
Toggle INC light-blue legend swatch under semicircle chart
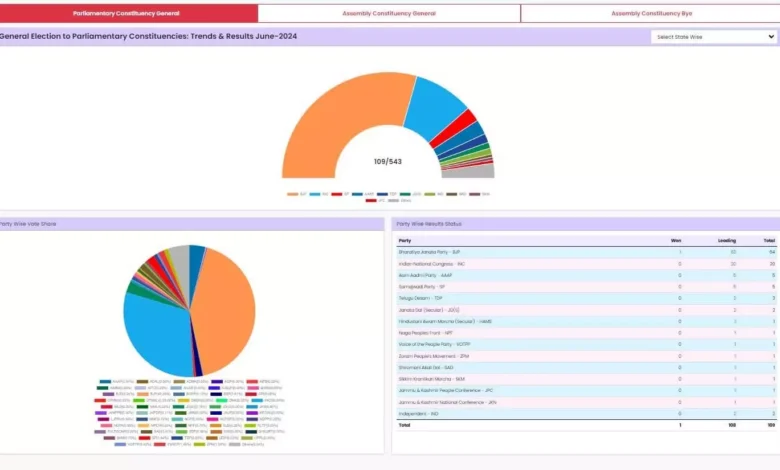pos(315,194)
